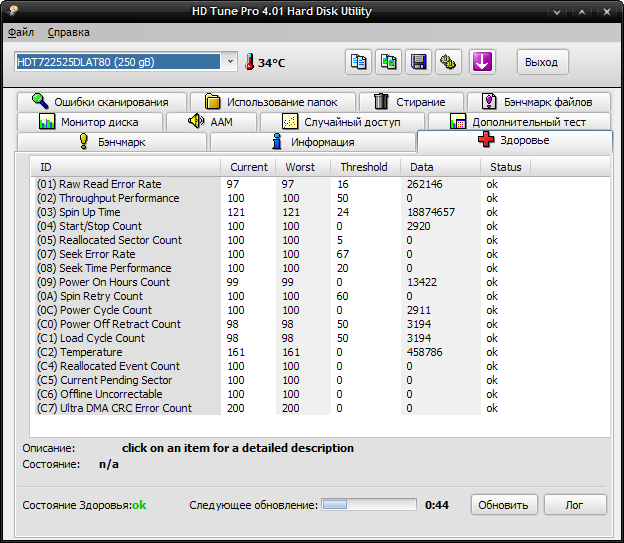Click the Лог button
The width and height of the screenshot is (624, 543).
click(575, 505)
